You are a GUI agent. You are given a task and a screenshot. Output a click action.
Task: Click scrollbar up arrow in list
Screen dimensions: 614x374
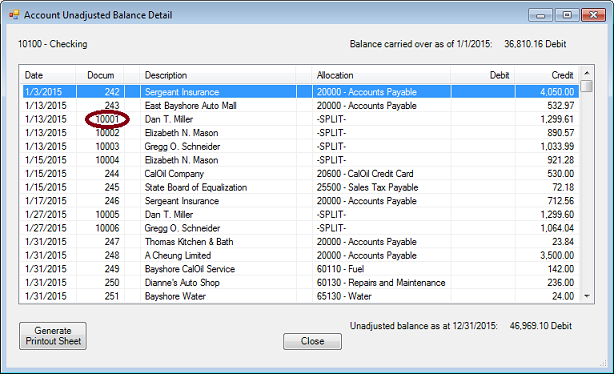tap(587, 73)
